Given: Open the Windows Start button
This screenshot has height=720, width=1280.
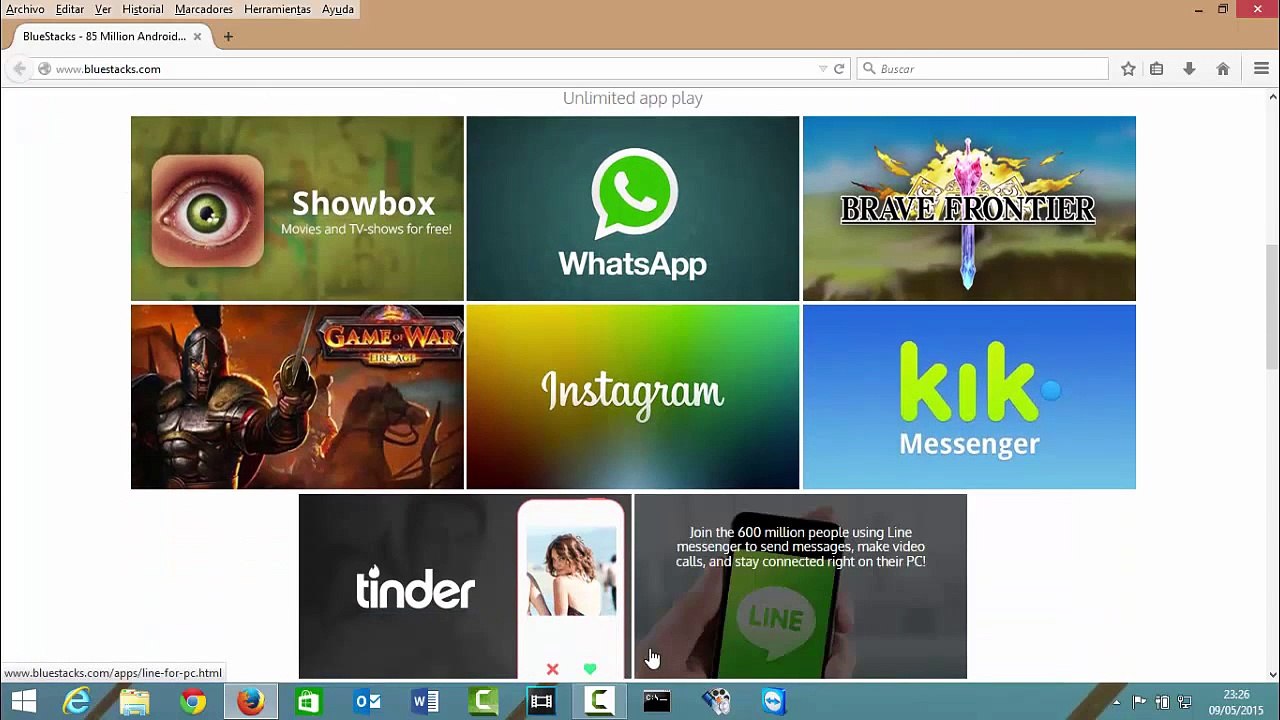Looking at the screenshot, I should coord(24,702).
